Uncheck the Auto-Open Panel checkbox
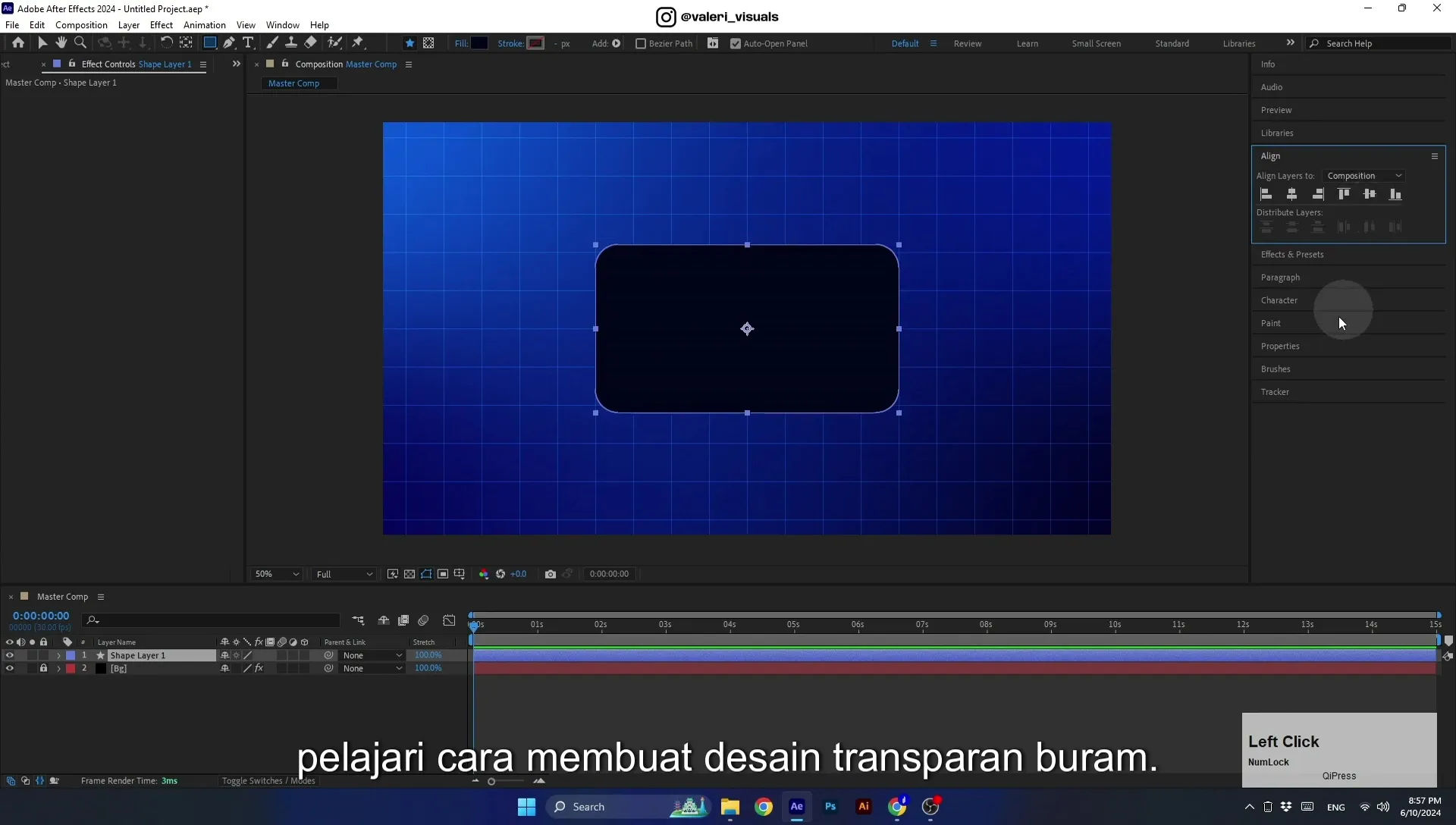 [735, 43]
